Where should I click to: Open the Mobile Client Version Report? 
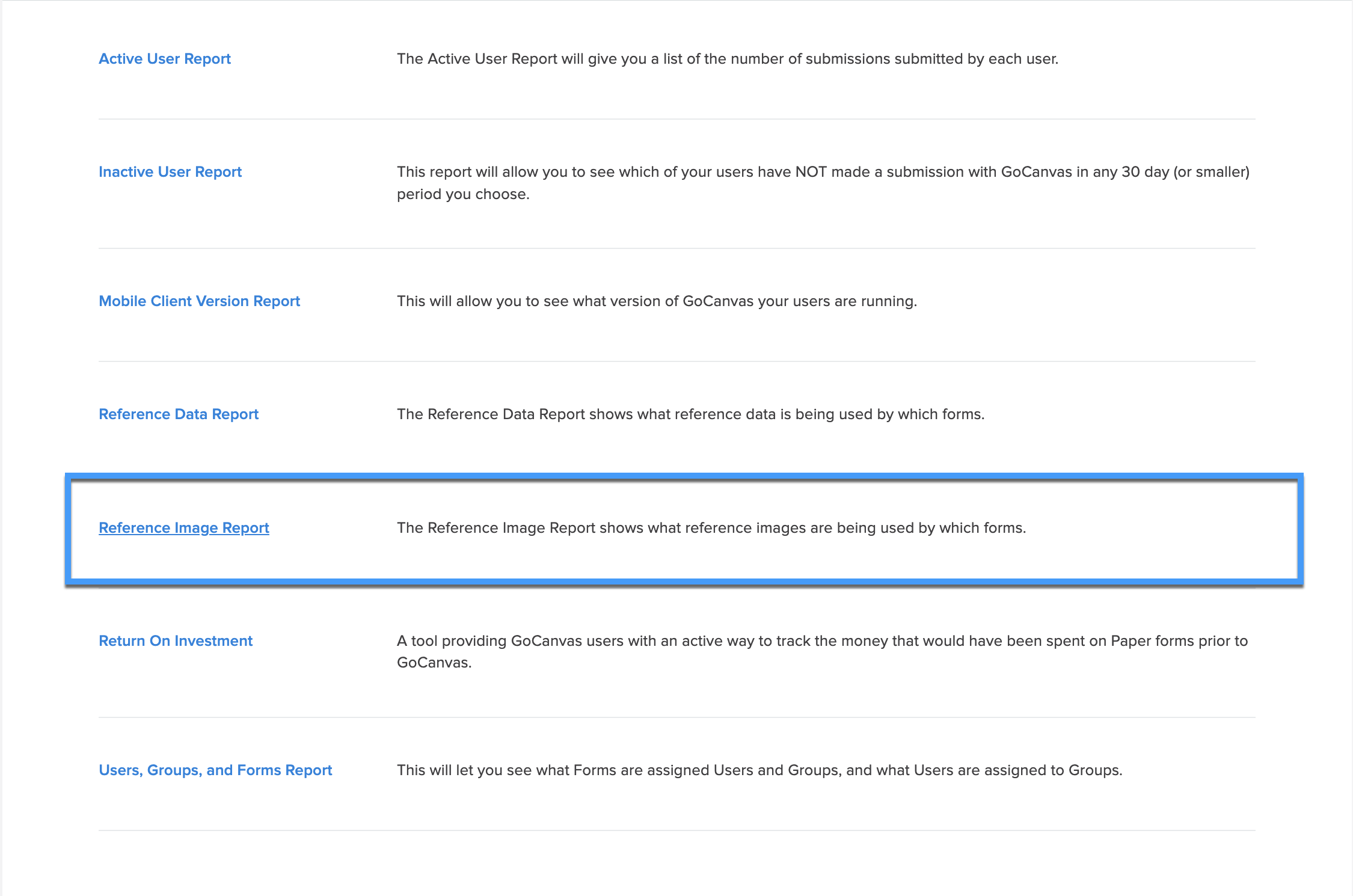pos(199,301)
